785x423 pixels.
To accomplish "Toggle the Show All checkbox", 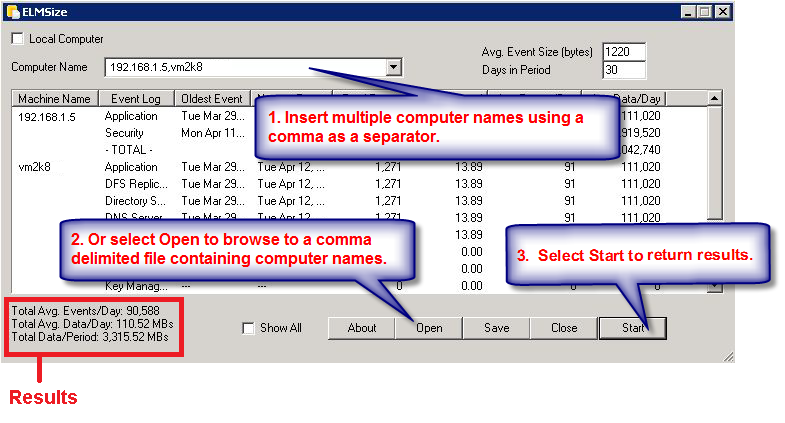I will pyautogui.click(x=248, y=328).
